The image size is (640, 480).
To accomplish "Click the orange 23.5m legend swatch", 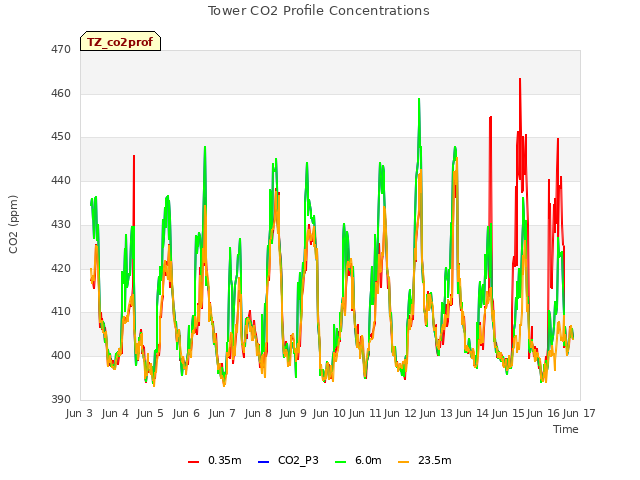I will pyautogui.click(x=403, y=462).
